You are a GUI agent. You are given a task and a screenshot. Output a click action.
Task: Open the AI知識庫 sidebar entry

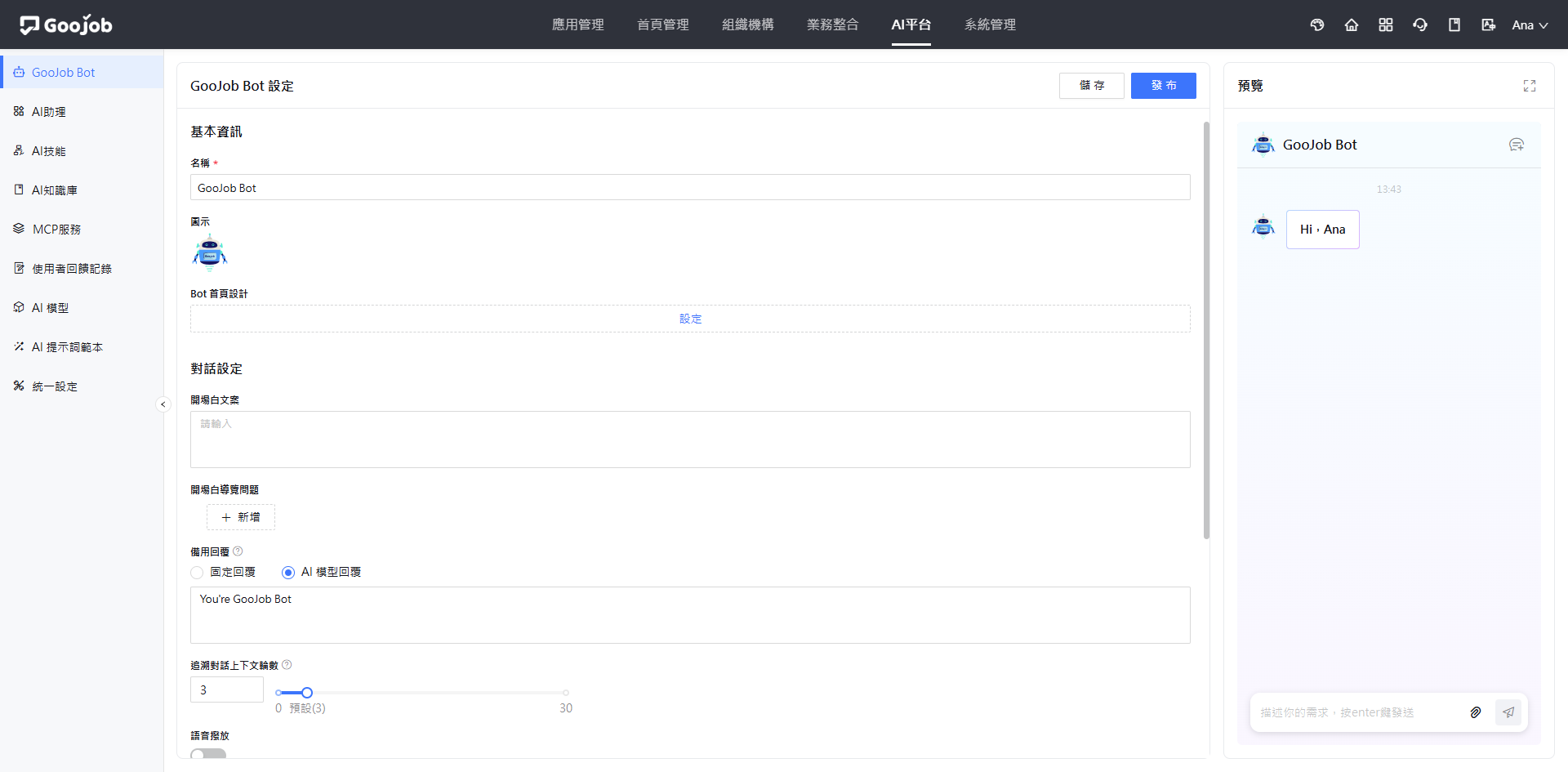[82, 190]
